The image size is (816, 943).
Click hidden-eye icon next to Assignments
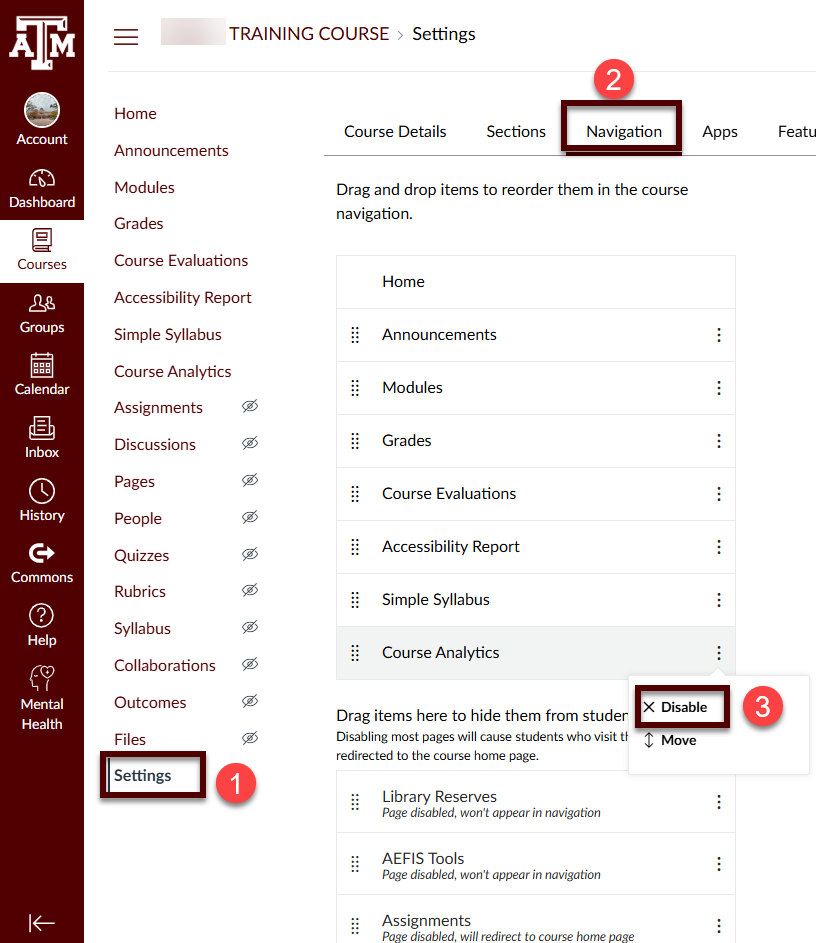click(250, 407)
